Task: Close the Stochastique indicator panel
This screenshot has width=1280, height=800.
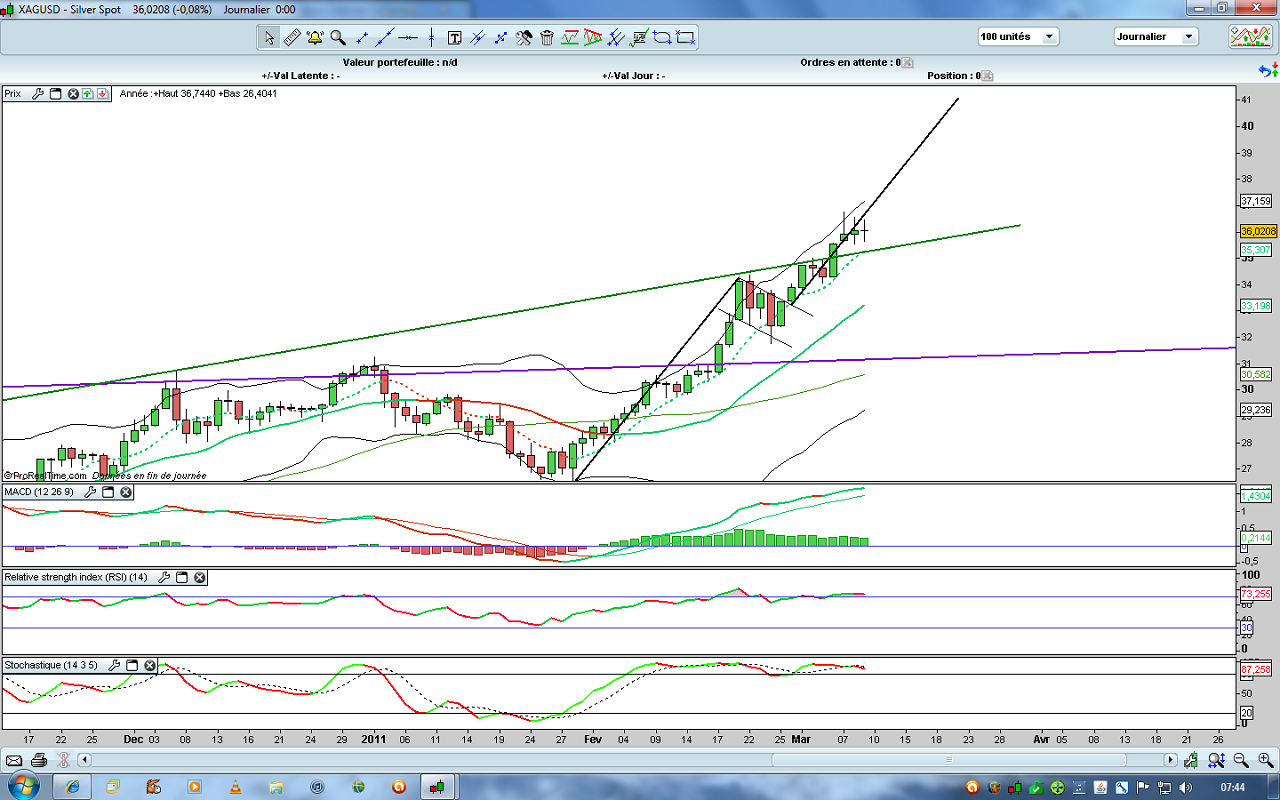Action: (150, 665)
